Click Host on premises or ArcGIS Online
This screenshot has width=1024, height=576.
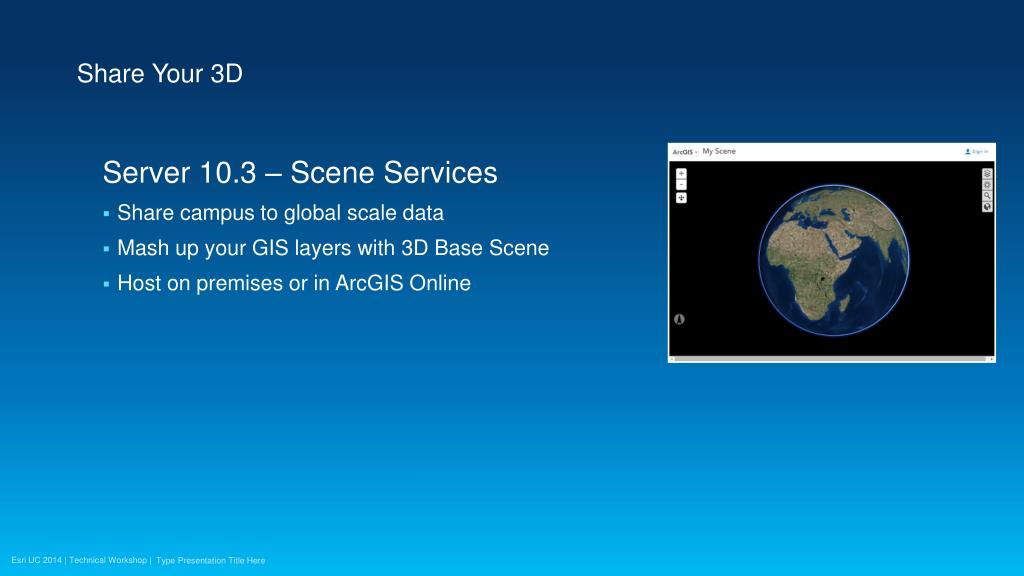(294, 283)
